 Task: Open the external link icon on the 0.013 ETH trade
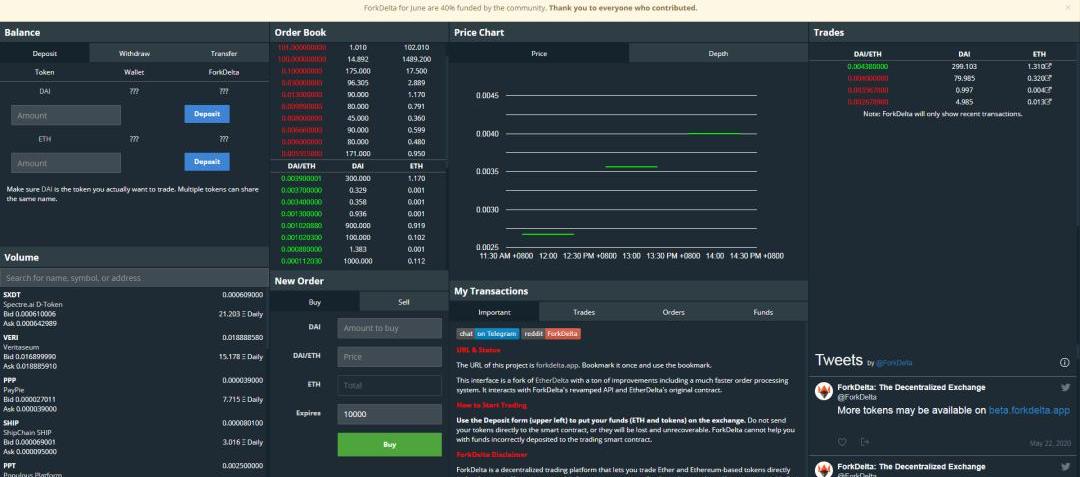tap(1049, 102)
